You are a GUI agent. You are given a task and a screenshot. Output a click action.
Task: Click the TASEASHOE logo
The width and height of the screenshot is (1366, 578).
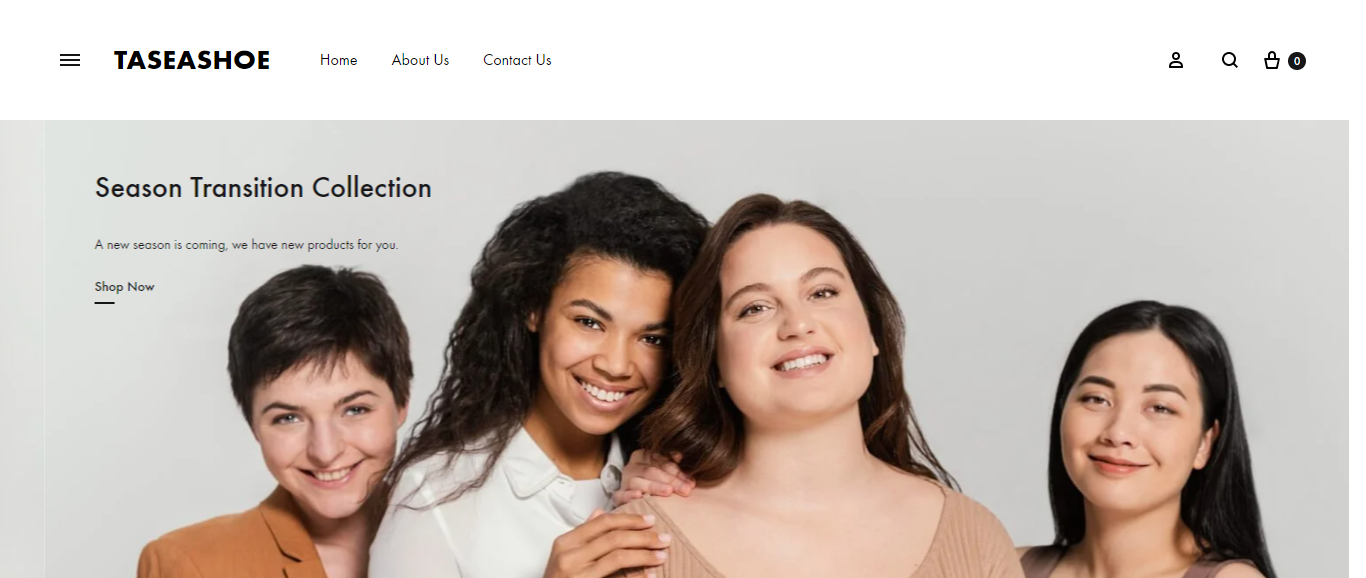[192, 60]
